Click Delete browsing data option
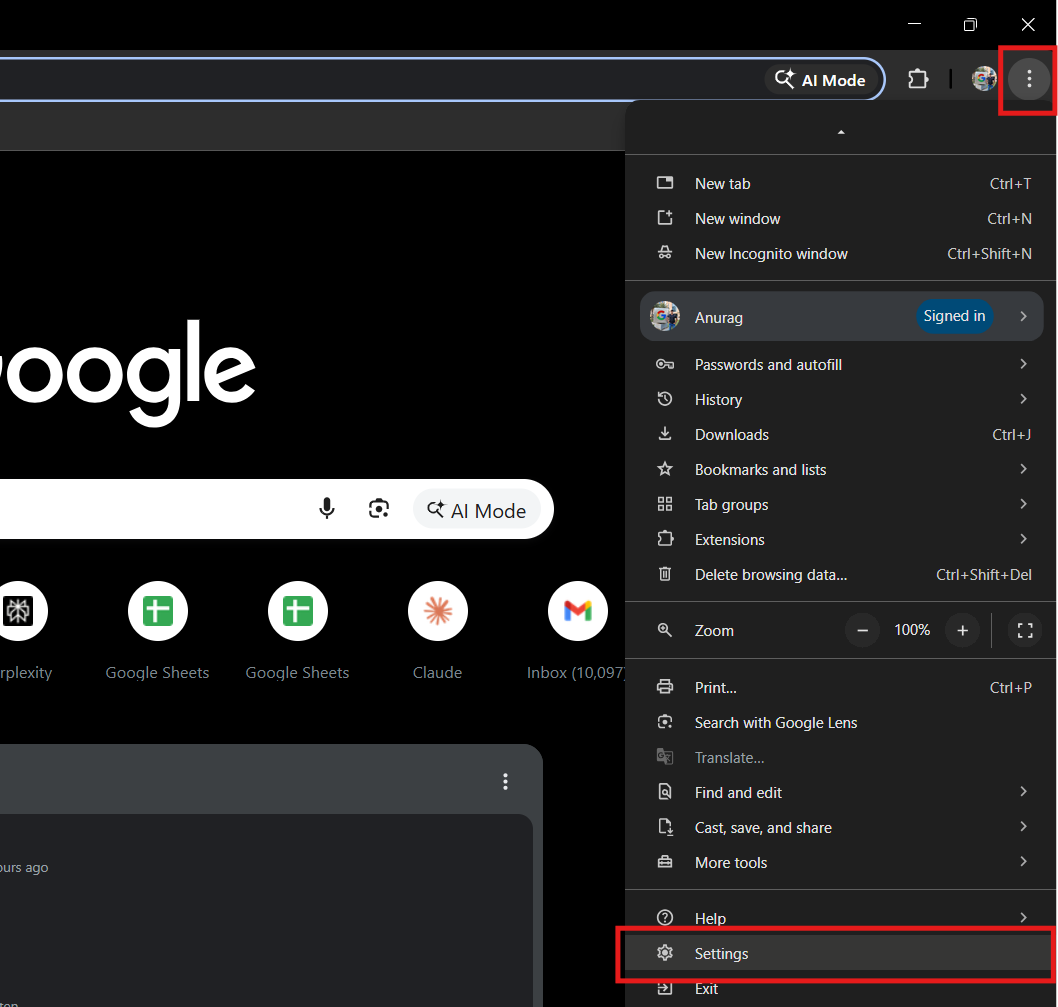 click(x=769, y=574)
